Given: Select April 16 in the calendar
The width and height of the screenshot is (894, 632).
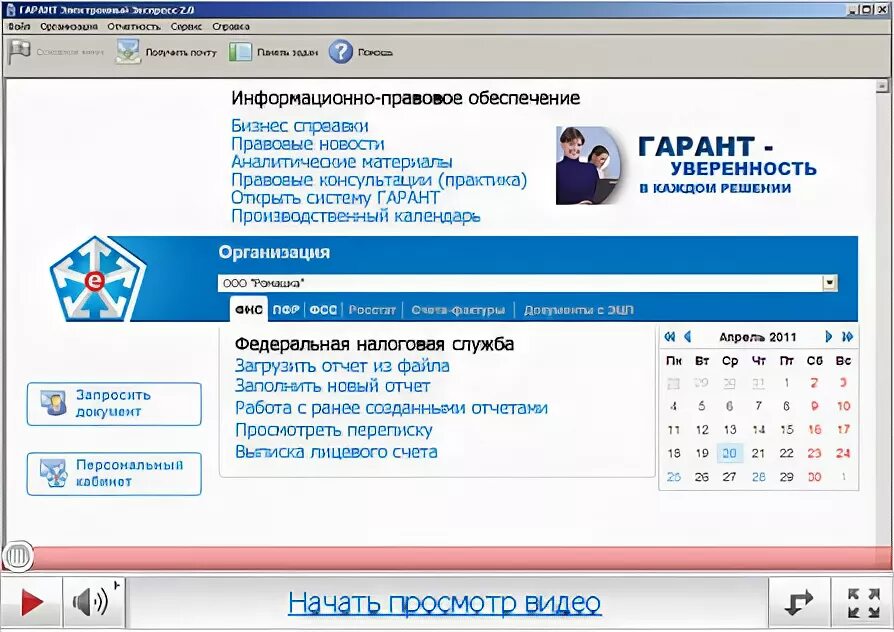Looking at the screenshot, I should coord(814,430).
